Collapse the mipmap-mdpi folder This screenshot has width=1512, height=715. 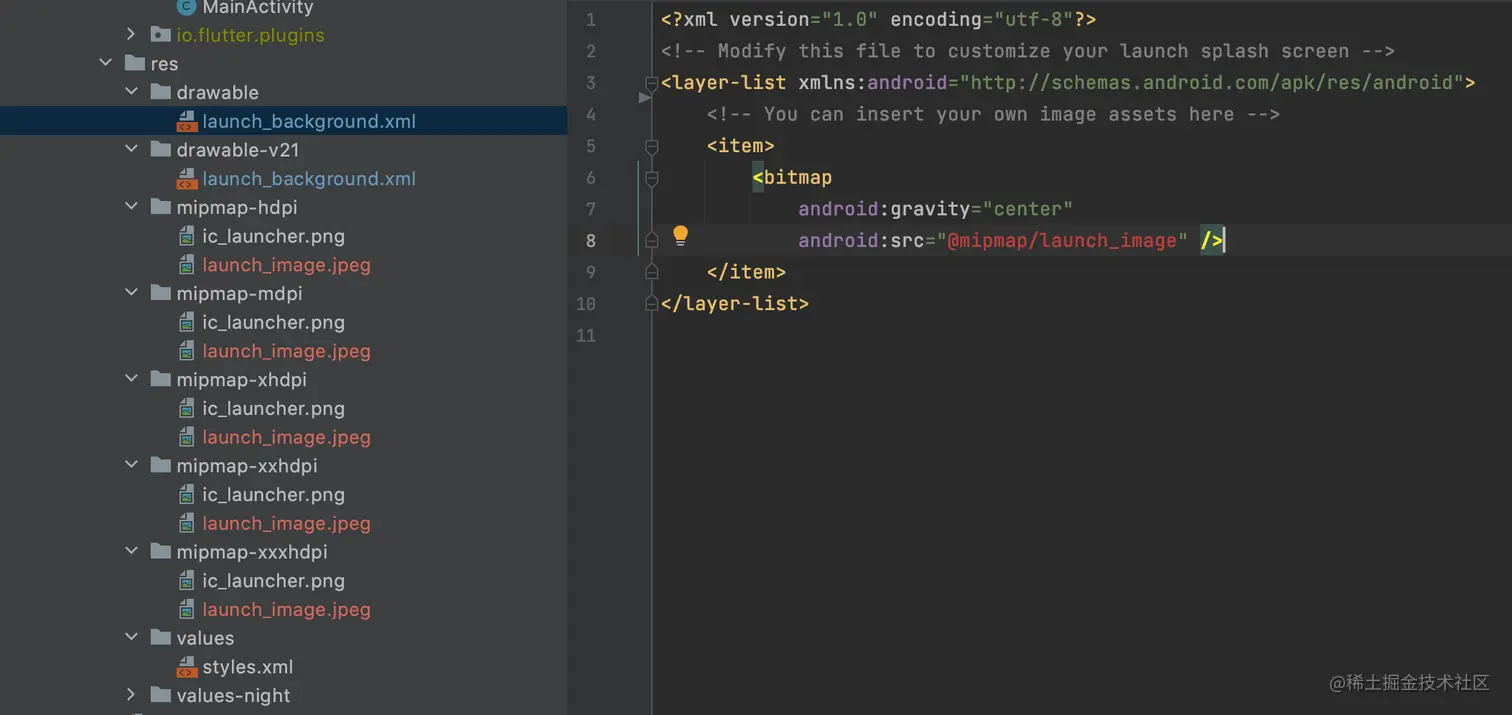point(131,294)
